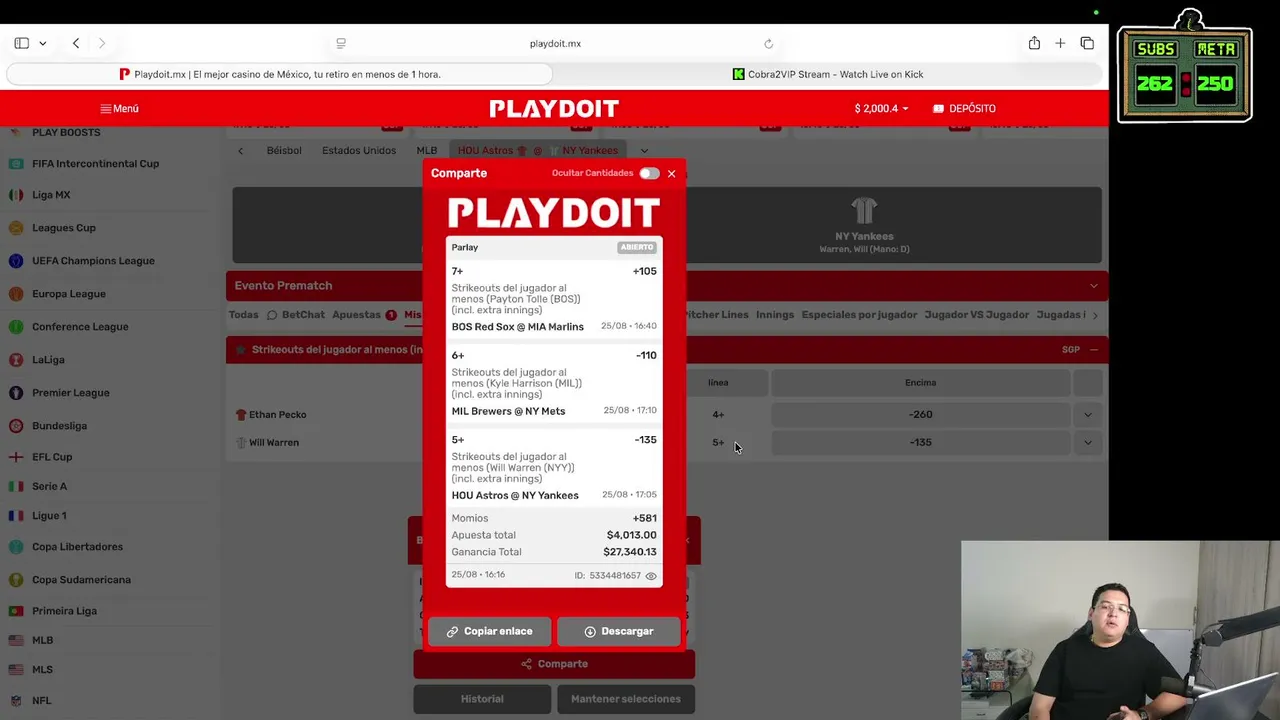Favorite the Strikeouts del jugador market star
This screenshot has height=720, width=1280.
pos(241,350)
